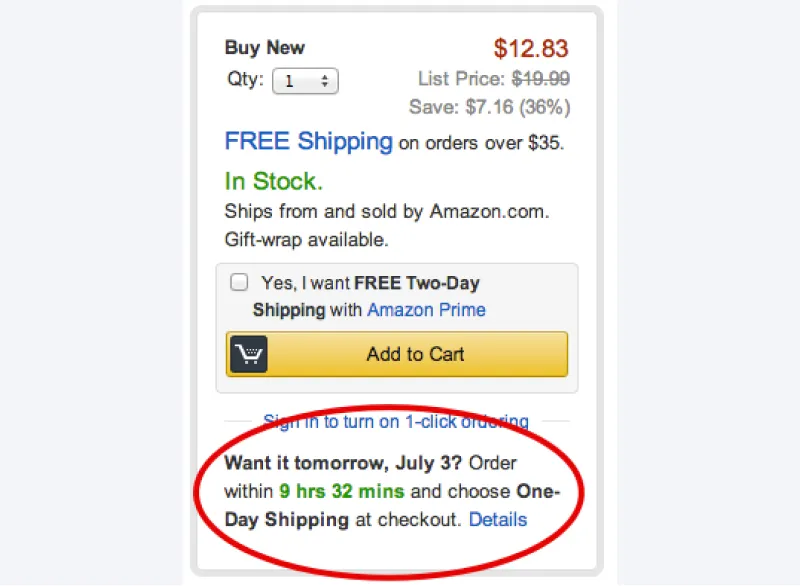Open the Qty selector
The width and height of the screenshot is (800, 586).
point(305,81)
